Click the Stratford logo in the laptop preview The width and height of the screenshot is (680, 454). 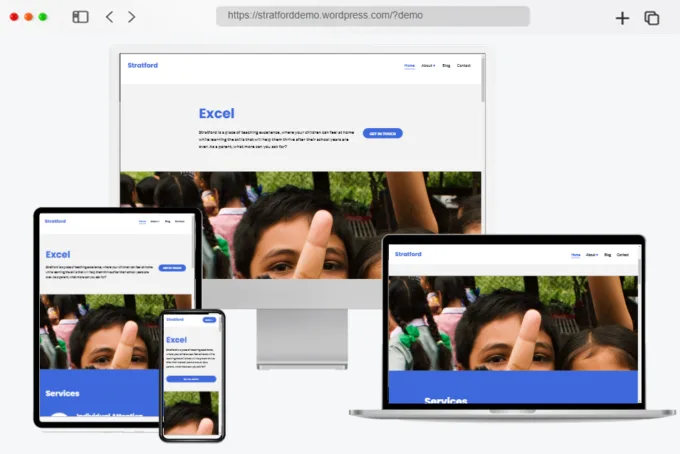[408, 254]
